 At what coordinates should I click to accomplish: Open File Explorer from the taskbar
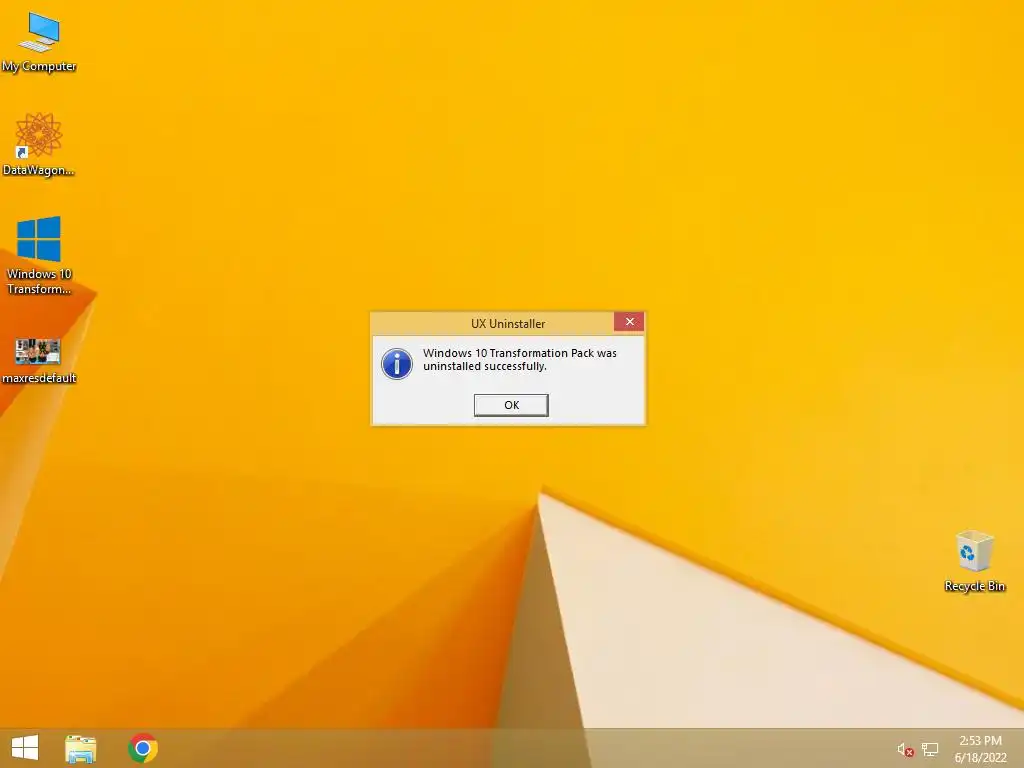[x=81, y=748]
